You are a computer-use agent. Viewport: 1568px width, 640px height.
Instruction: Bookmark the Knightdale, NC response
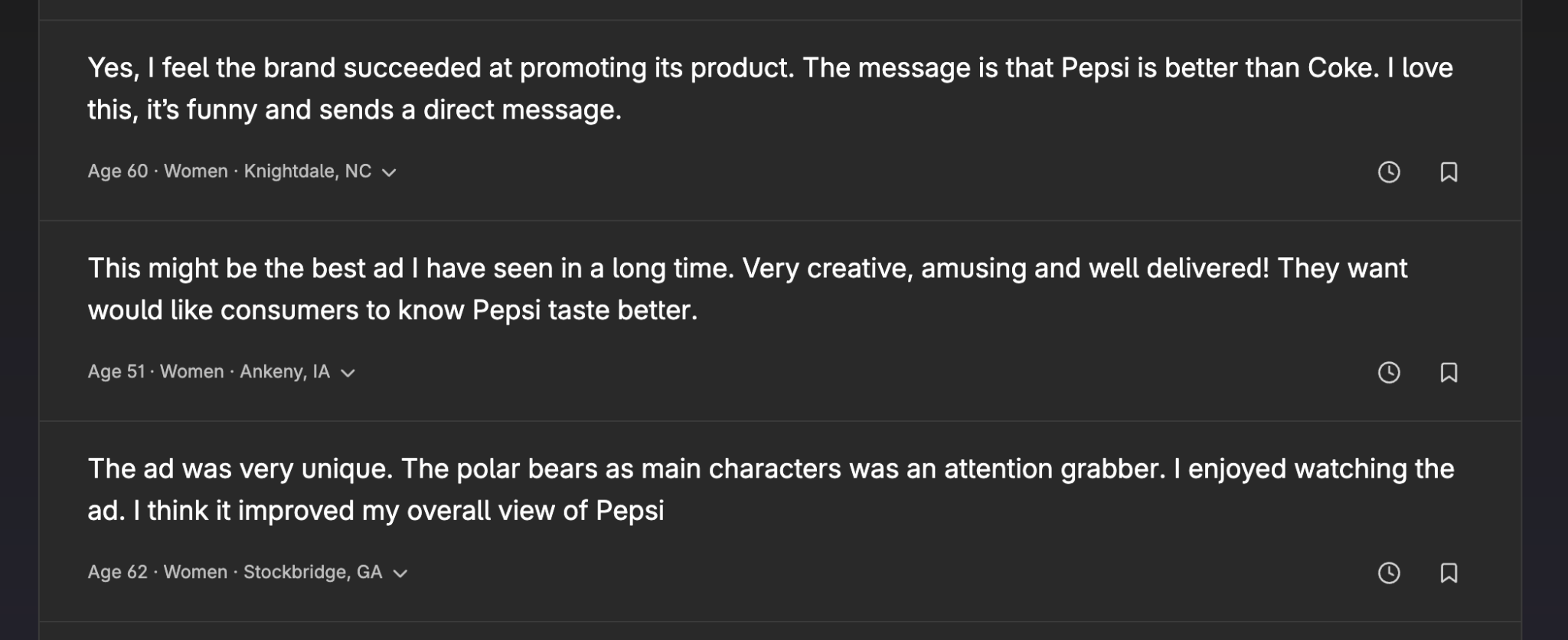click(1449, 172)
